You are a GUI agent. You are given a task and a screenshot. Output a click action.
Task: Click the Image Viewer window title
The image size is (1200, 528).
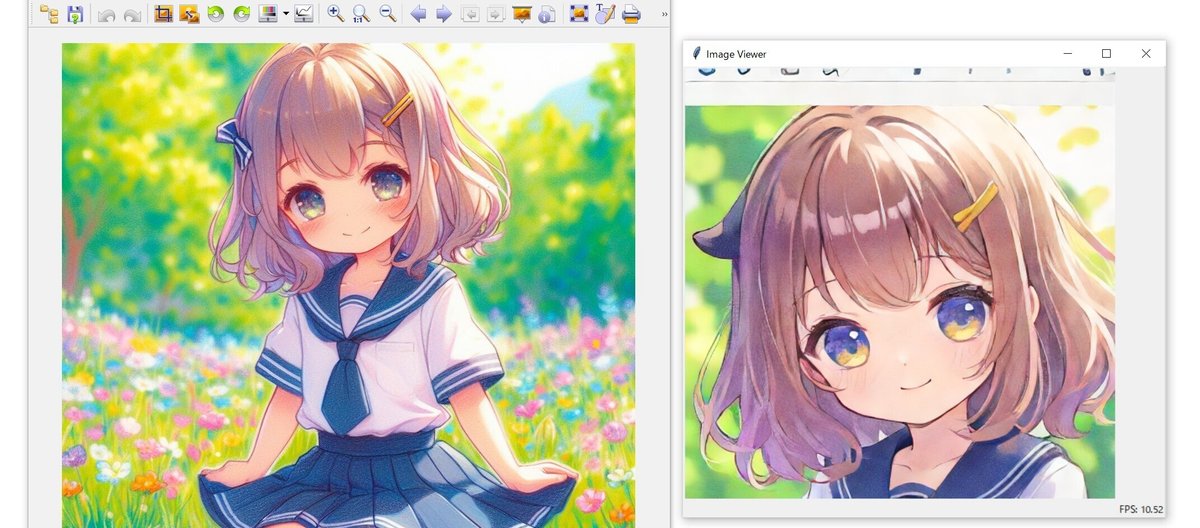tap(736, 54)
